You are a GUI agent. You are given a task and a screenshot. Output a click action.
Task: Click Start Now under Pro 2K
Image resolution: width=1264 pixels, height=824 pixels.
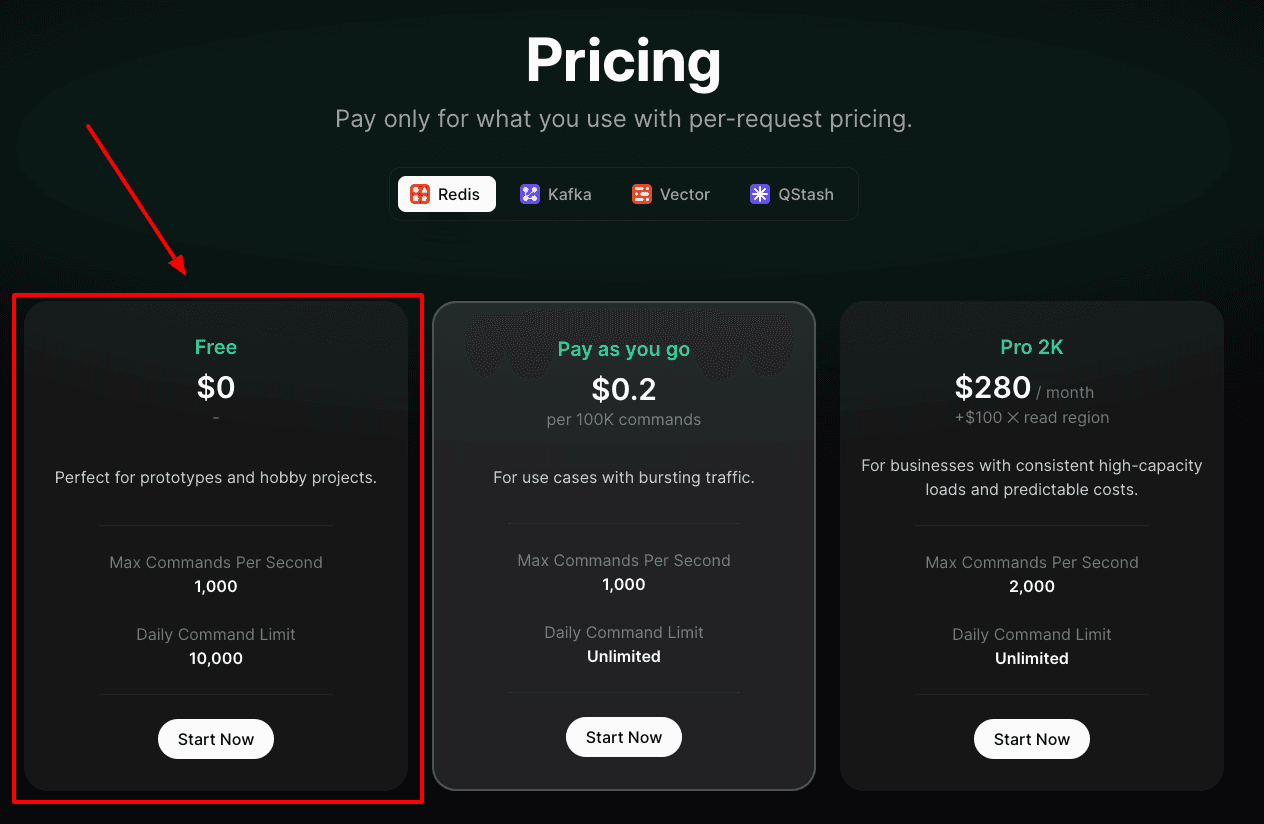pyautogui.click(x=1032, y=739)
